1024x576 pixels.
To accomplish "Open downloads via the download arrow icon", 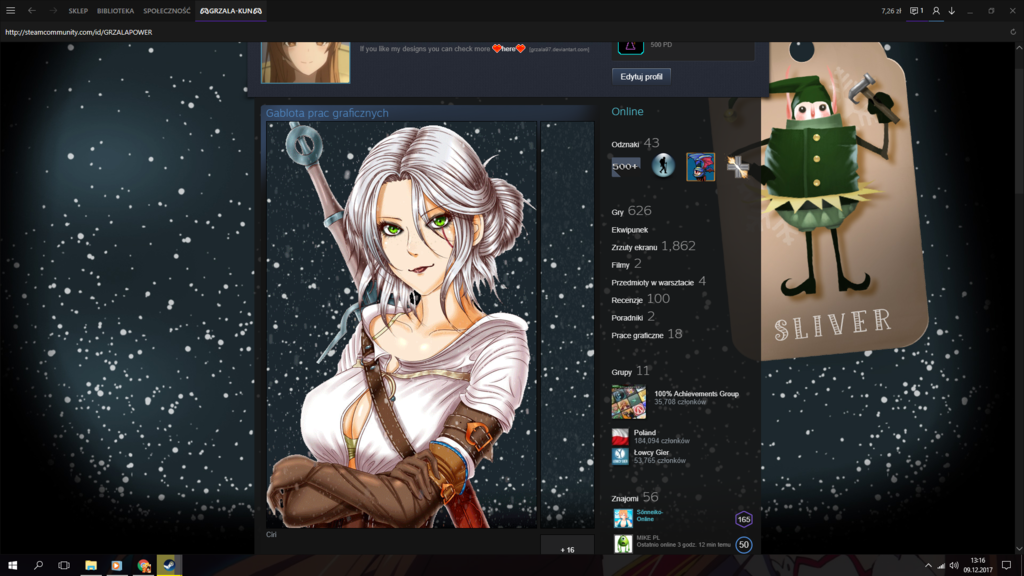I will click(952, 11).
